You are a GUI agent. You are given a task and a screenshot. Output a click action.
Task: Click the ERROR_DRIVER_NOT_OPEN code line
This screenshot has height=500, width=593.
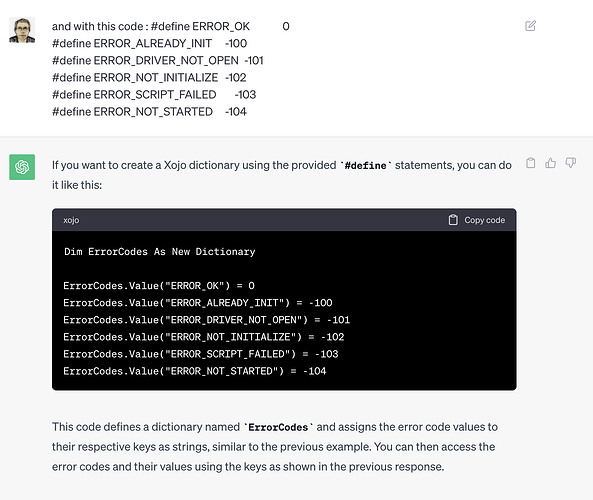[206, 320]
